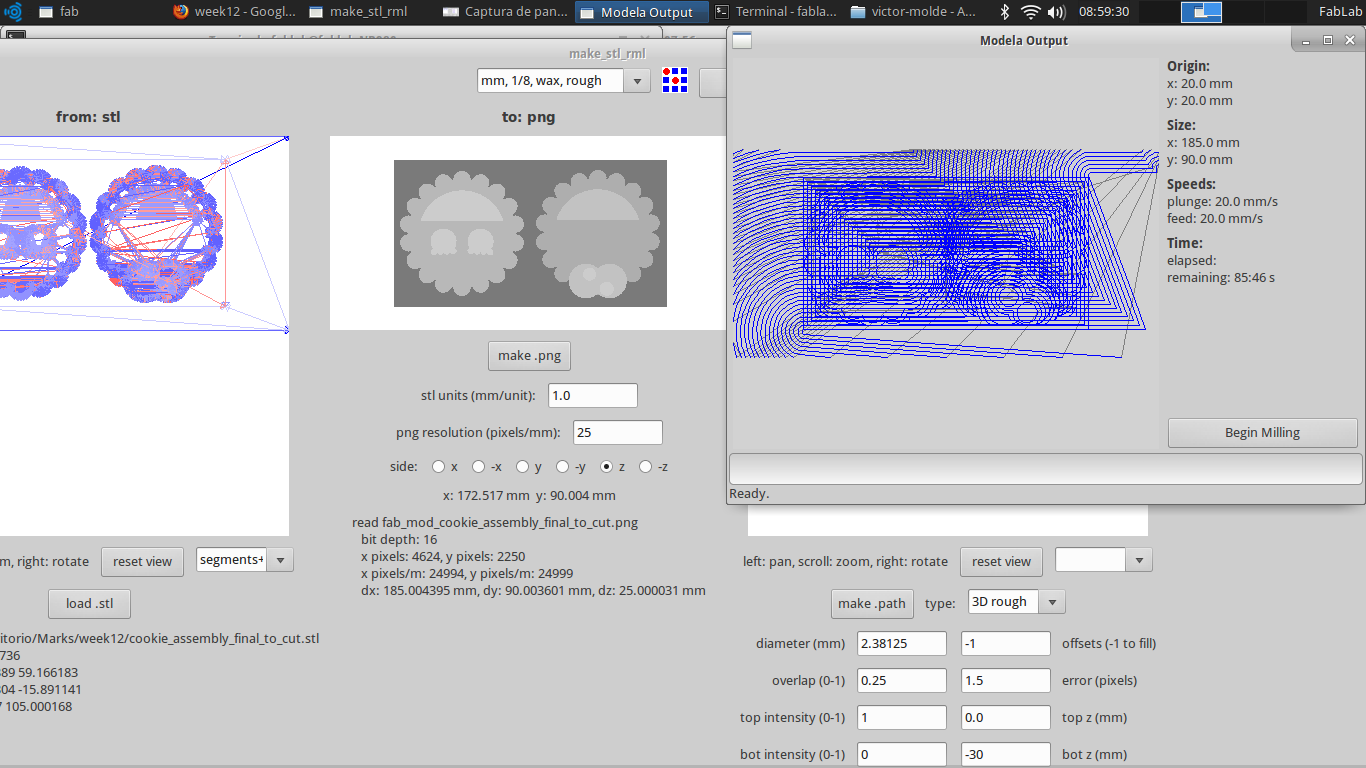Viewport: 1366px width, 768px height.
Task: Click the blue display icon near the clock
Action: click(x=1201, y=12)
